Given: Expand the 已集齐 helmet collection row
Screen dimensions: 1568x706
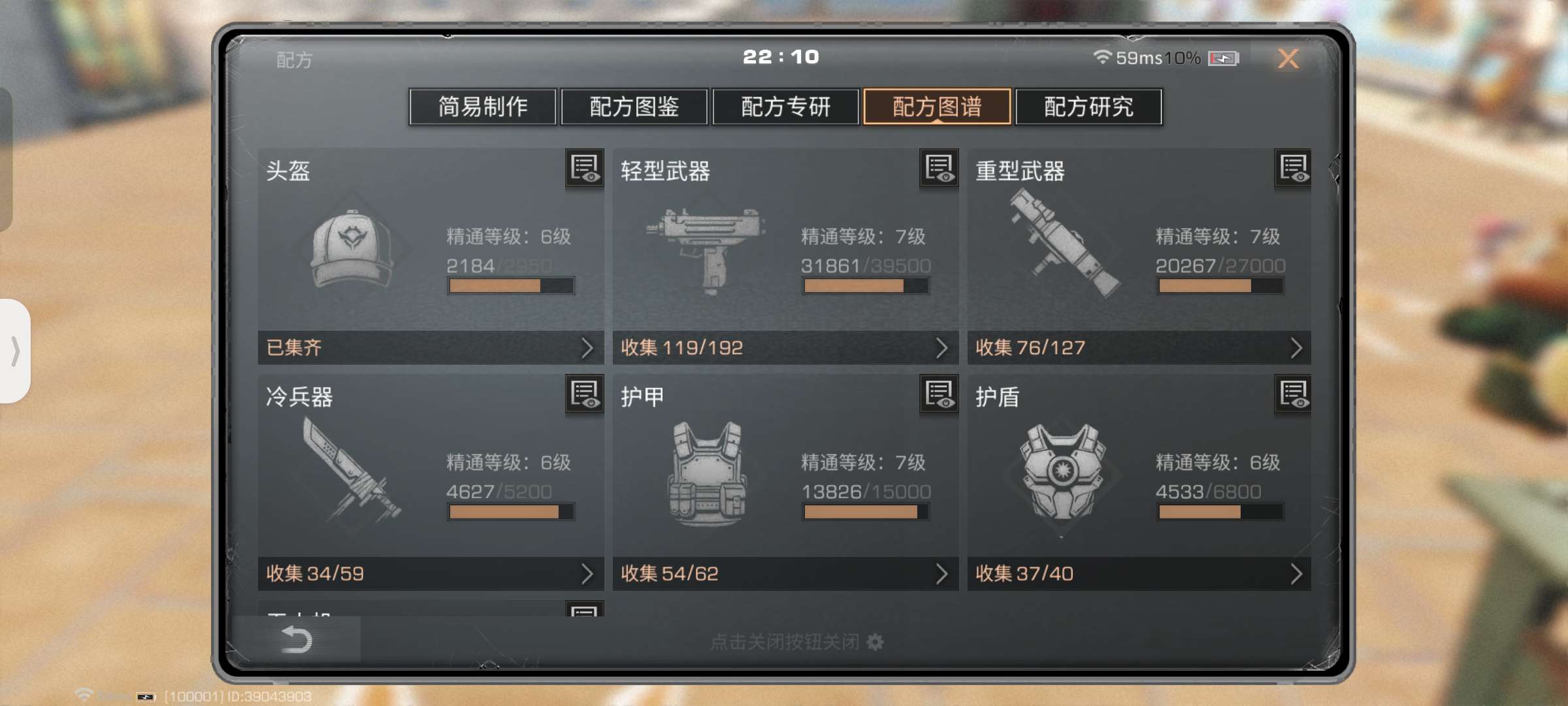Looking at the screenshot, I should [431, 348].
